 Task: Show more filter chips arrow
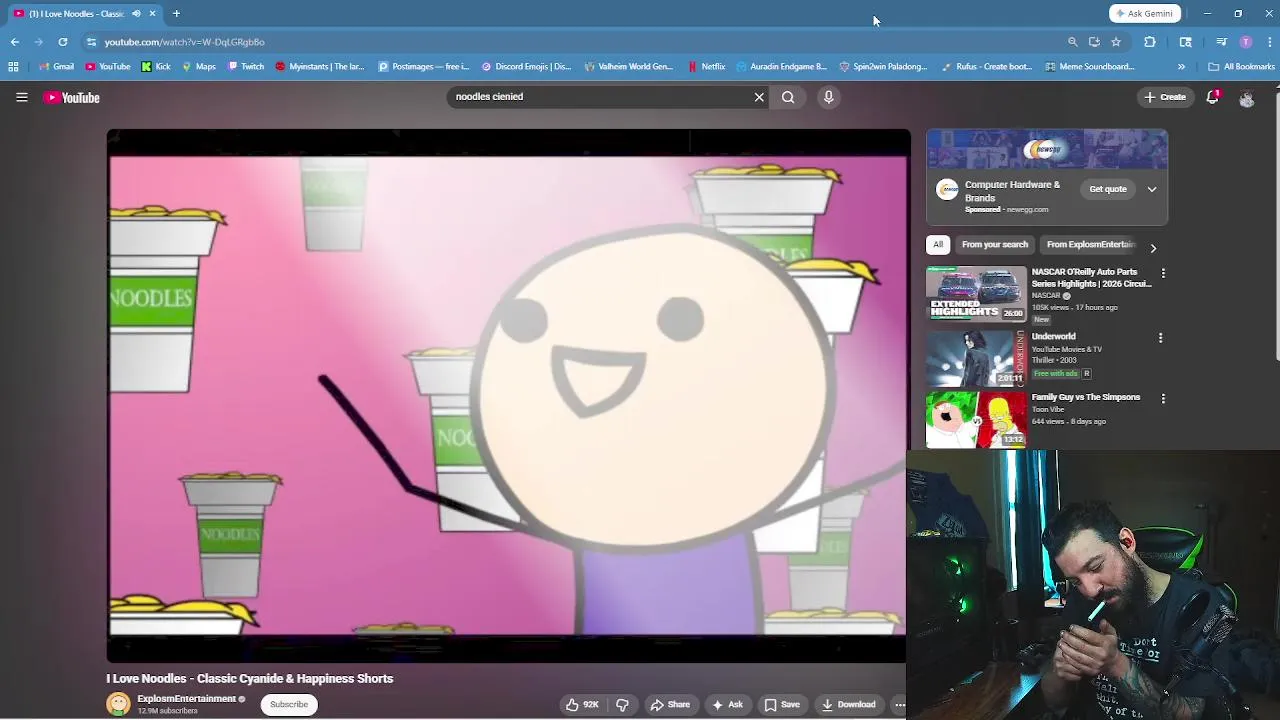1153,248
